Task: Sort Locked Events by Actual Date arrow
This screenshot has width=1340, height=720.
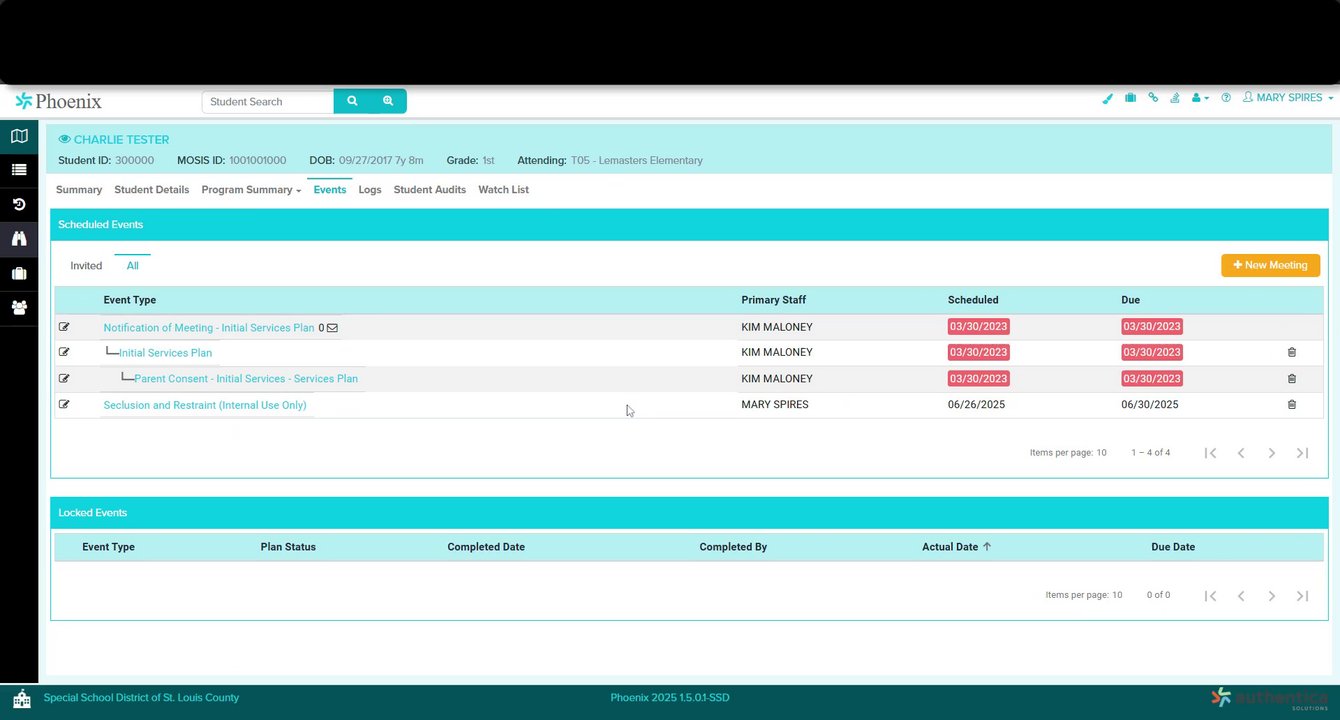Action: tap(987, 547)
